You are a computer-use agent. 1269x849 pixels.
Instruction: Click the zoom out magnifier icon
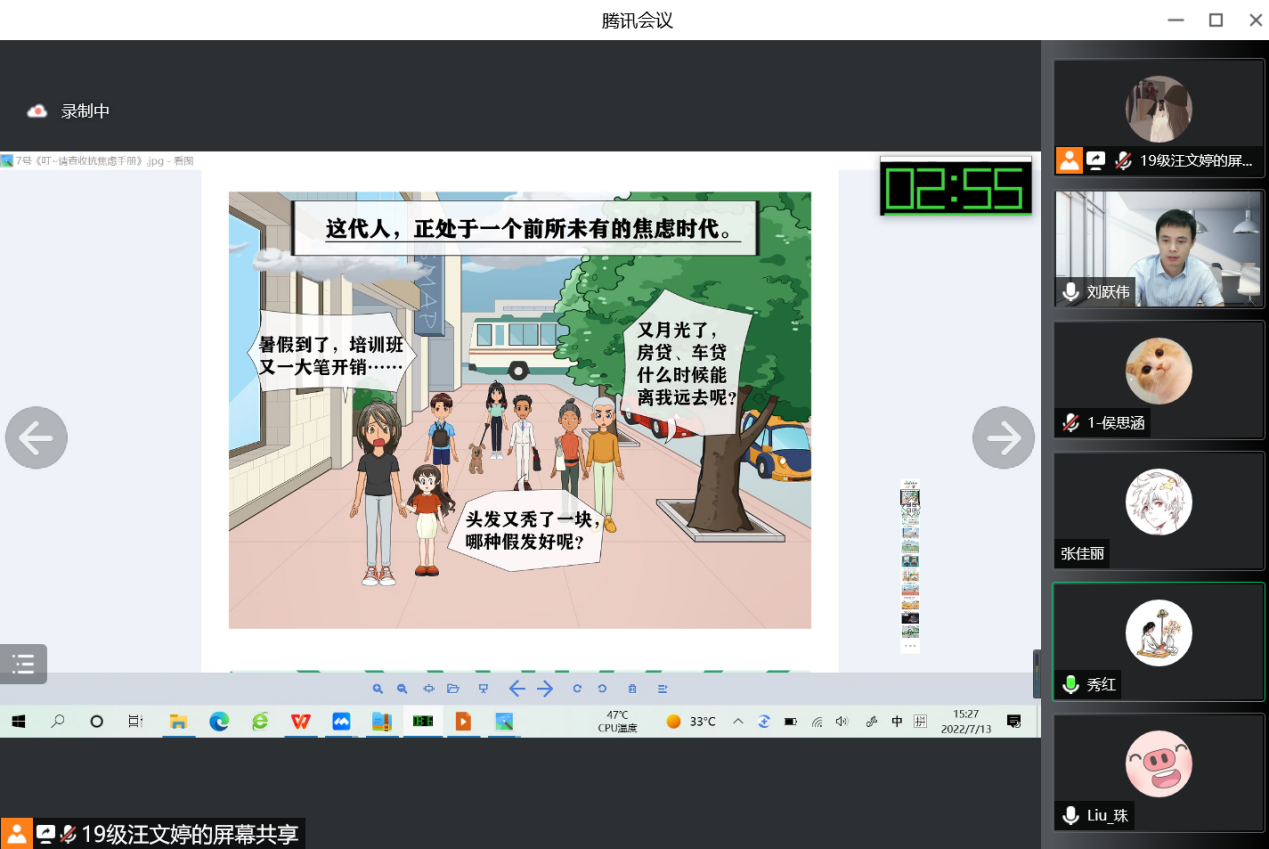(402, 689)
